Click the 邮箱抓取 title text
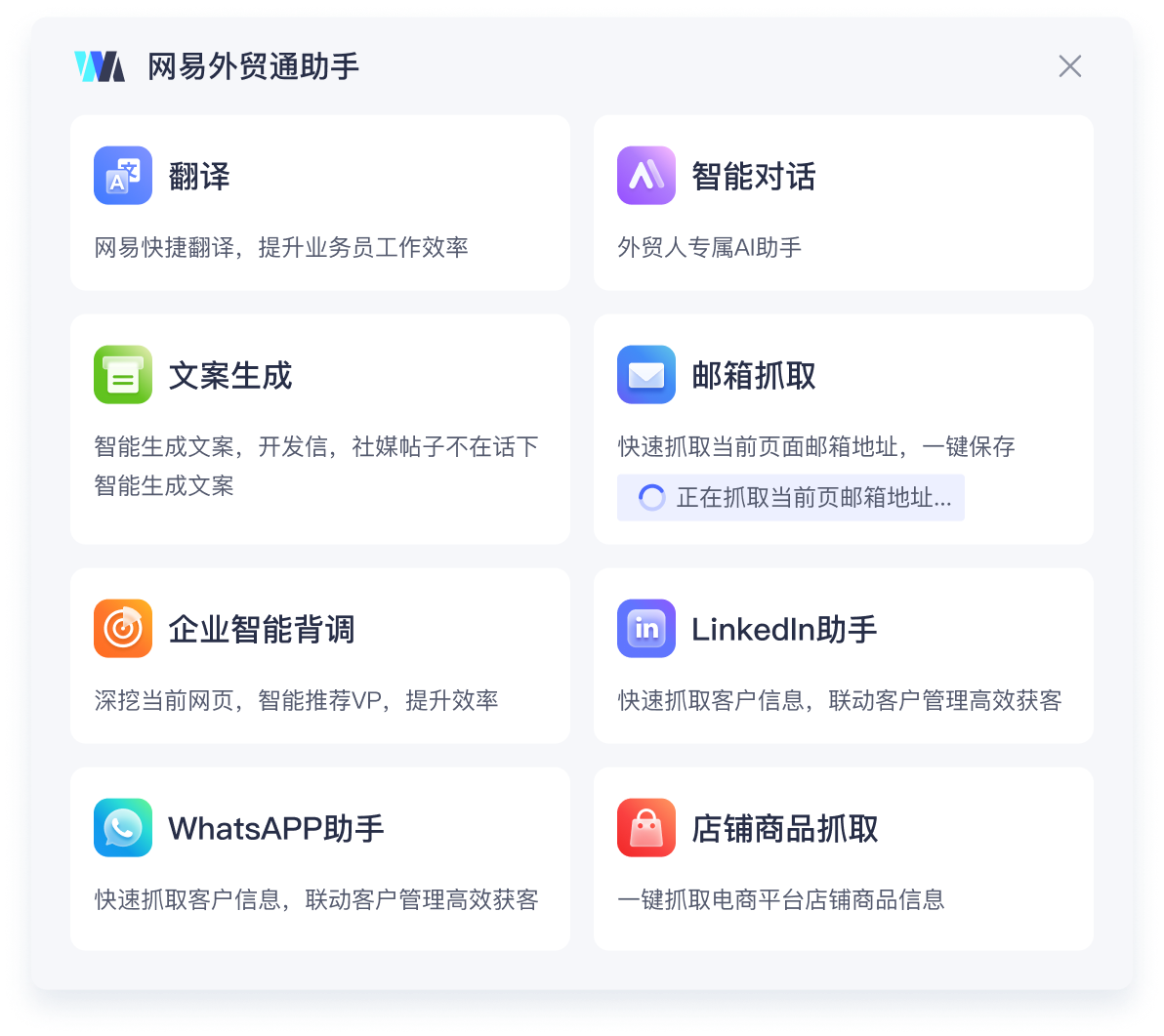This screenshot has height=1036, width=1164. pyautogui.click(x=753, y=376)
